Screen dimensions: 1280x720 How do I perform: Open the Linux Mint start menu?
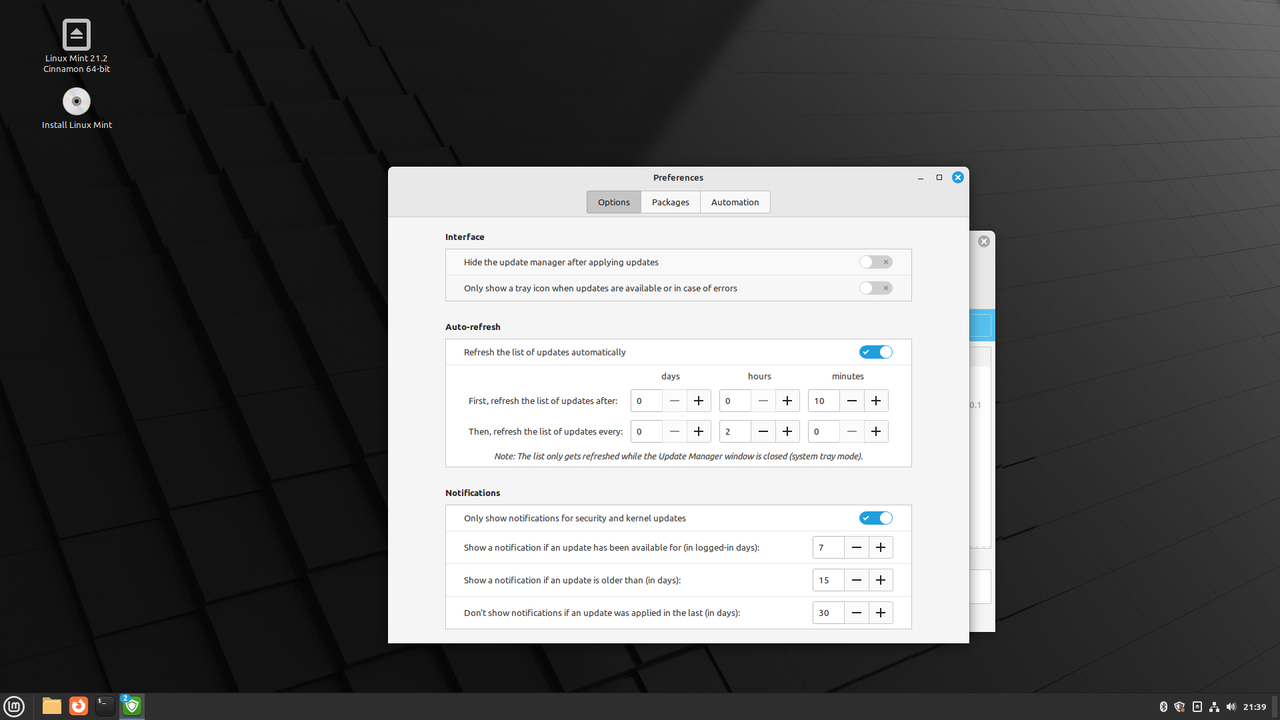[x=14, y=706]
